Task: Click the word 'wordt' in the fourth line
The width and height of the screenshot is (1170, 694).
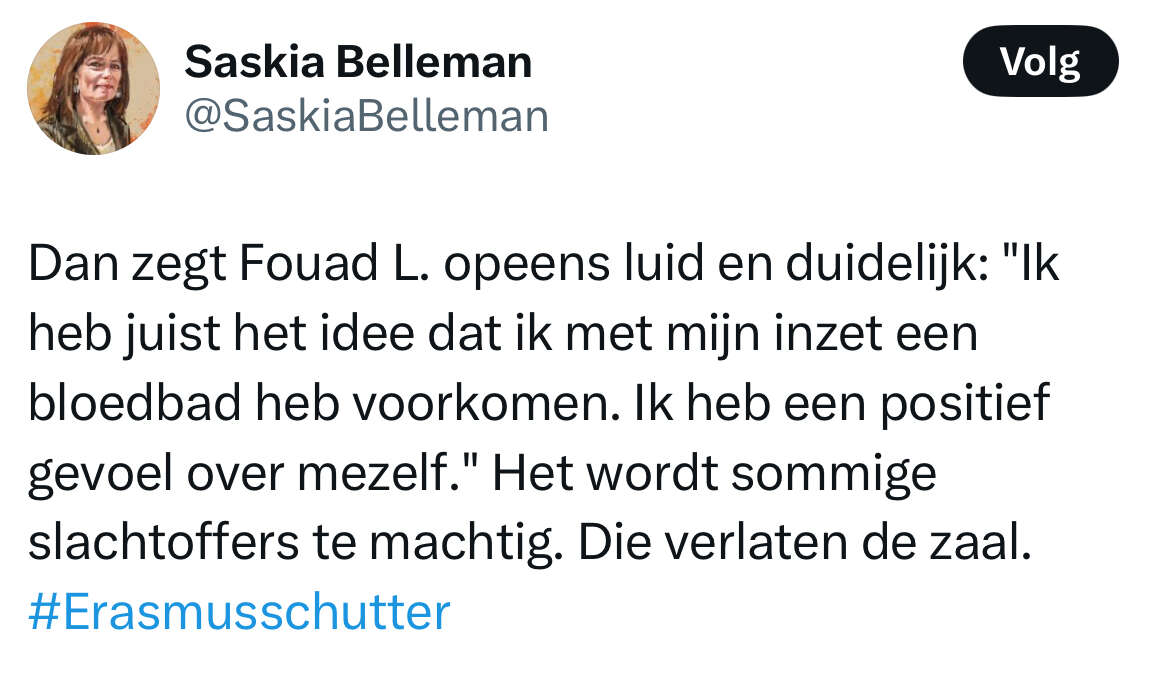Action: point(652,473)
